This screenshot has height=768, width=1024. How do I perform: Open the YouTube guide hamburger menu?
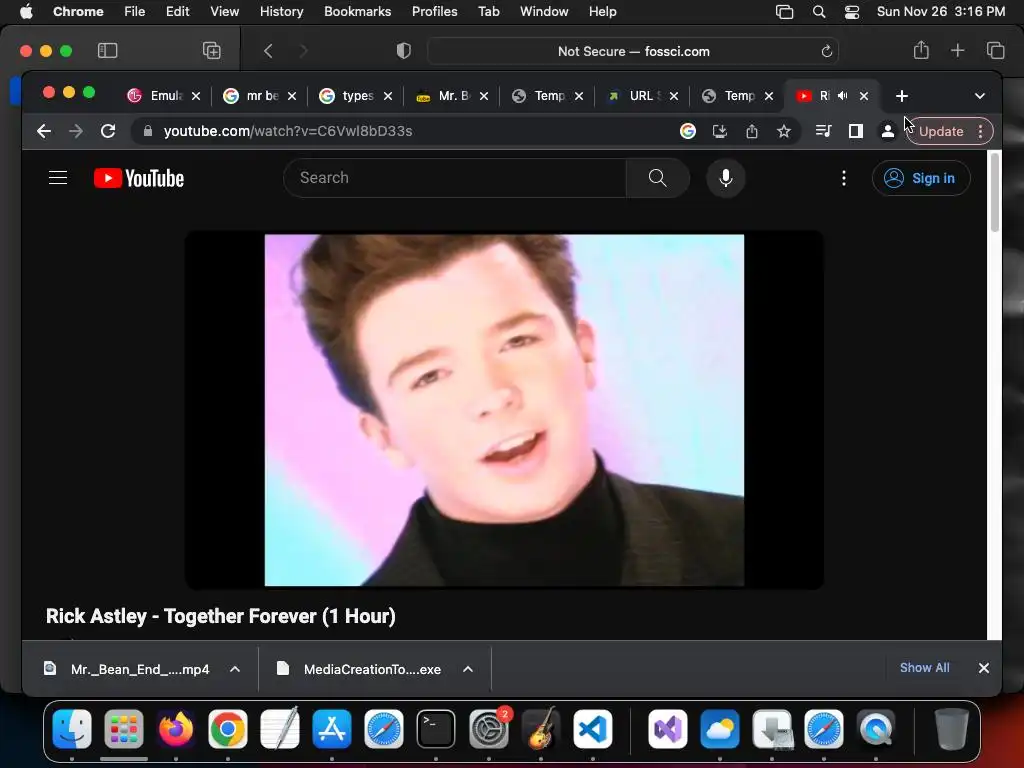[58, 178]
